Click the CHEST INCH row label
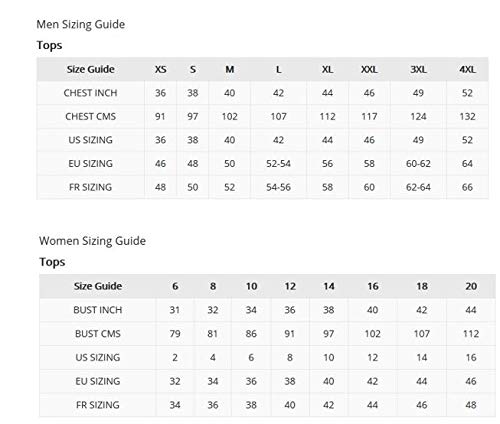 click(x=90, y=93)
